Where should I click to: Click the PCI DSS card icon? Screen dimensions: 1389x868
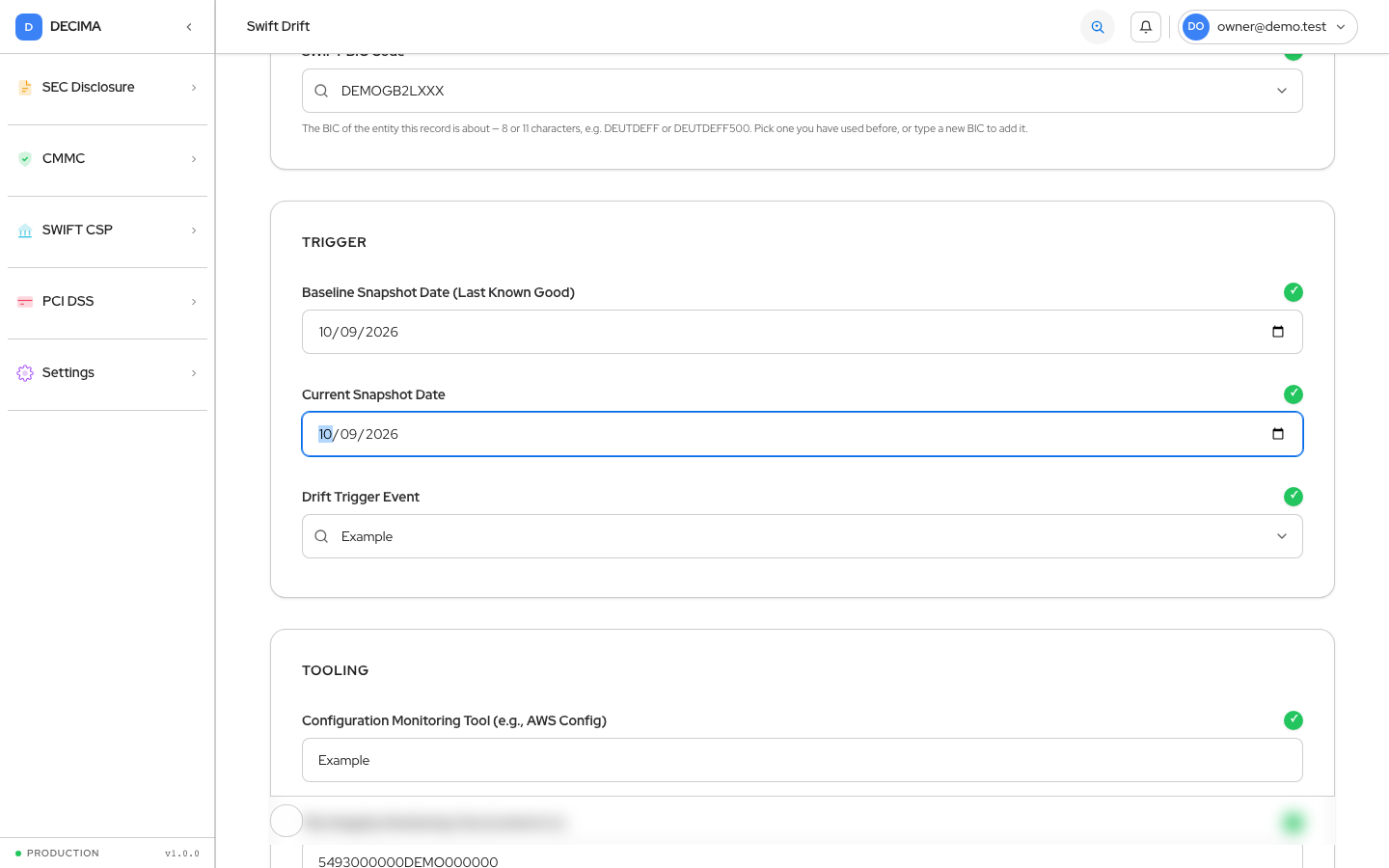pos(25,302)
